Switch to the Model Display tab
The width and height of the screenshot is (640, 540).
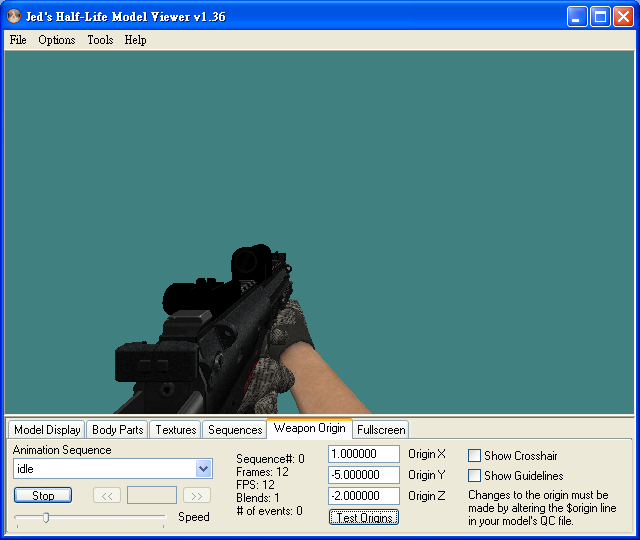[x=47, y=430]
